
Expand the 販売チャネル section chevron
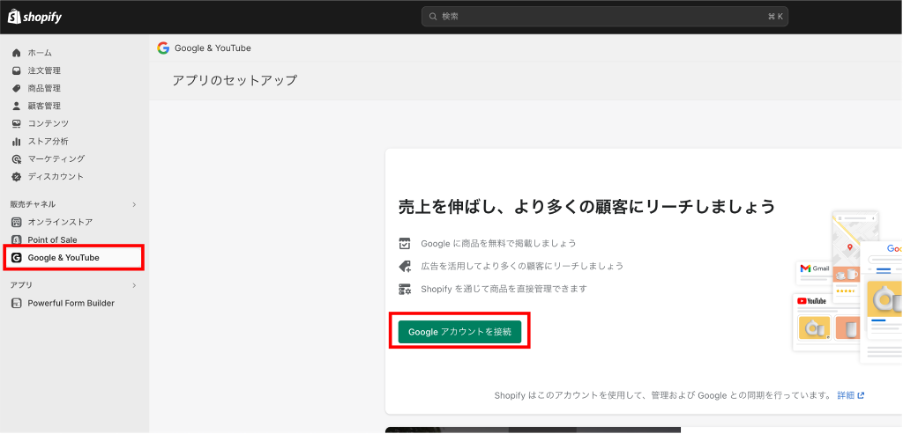(x=134, y=205)
